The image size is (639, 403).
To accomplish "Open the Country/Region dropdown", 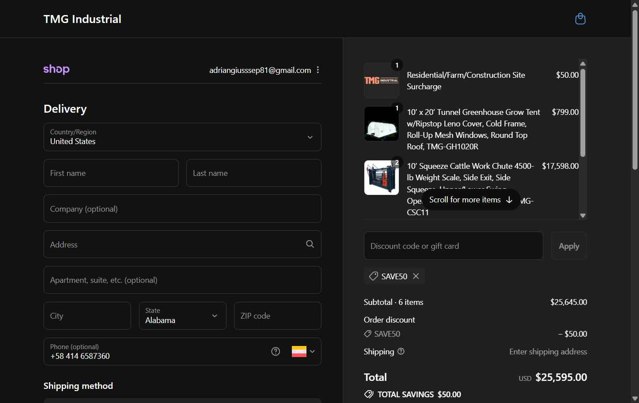I will pyautogui.click(x=182, y=137).
